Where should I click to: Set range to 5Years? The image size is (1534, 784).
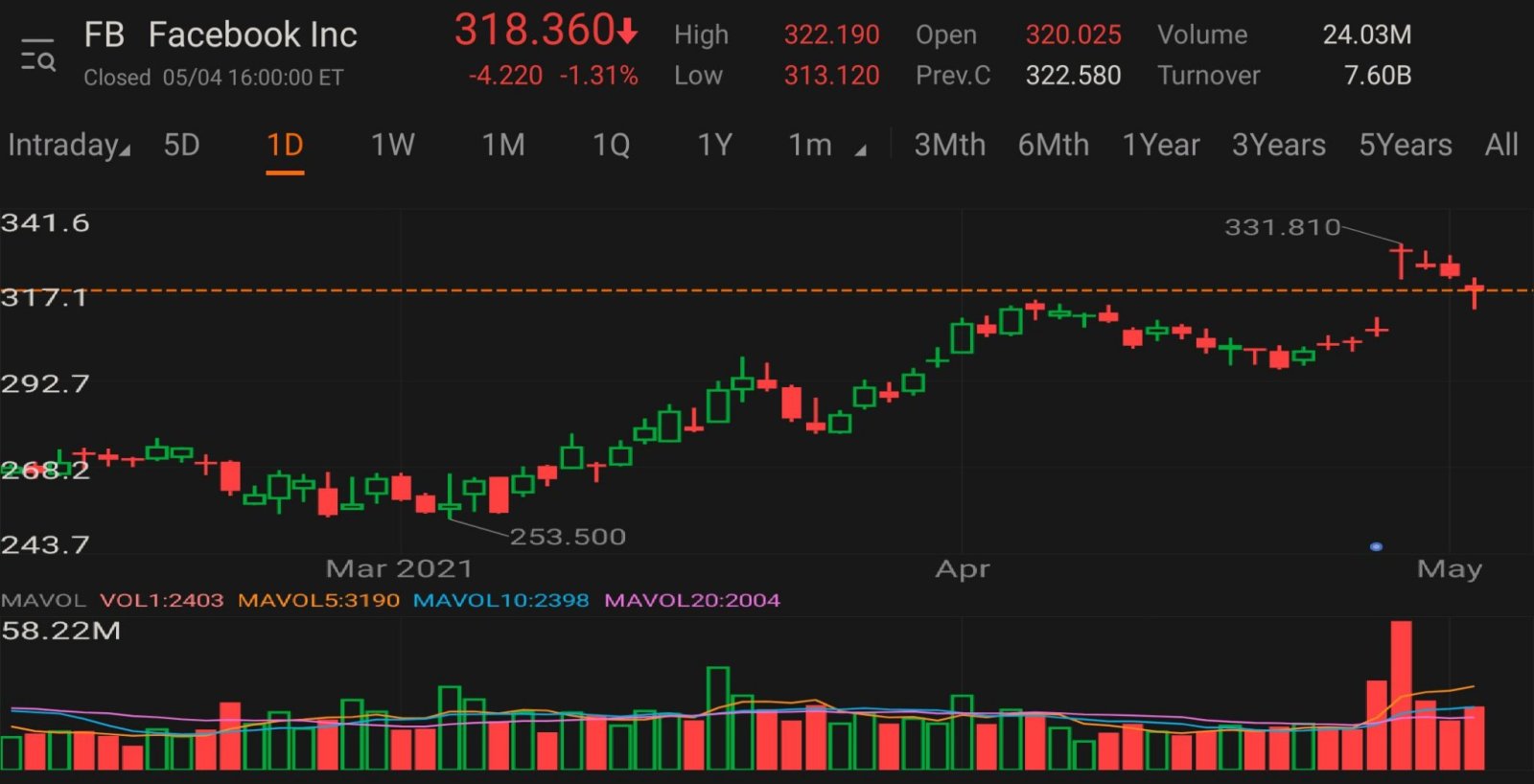point(1406,145)
